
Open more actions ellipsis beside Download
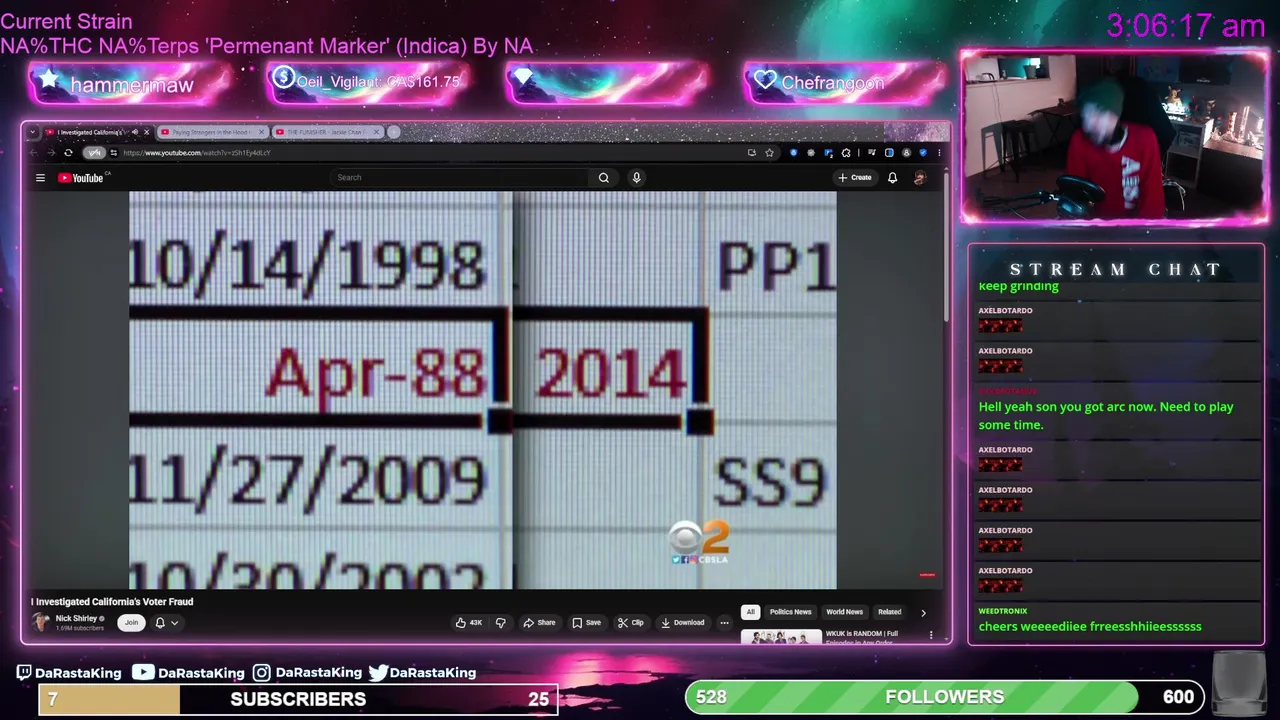(x=724, y=622)
